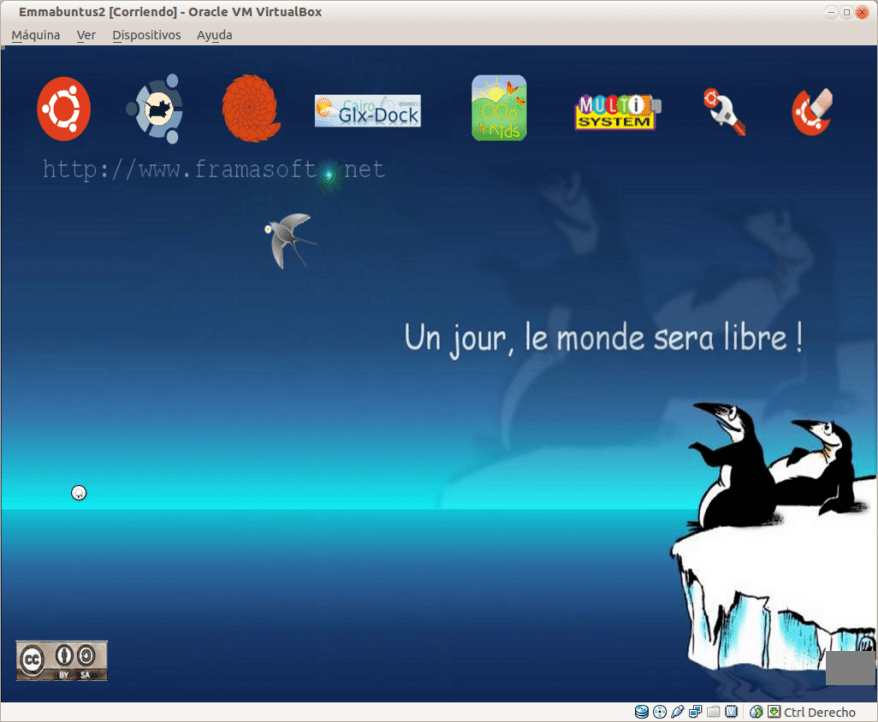This screenshot has height=722, width=878.
Task: Open the Dispositivos menu
Action: click(146, 35)
